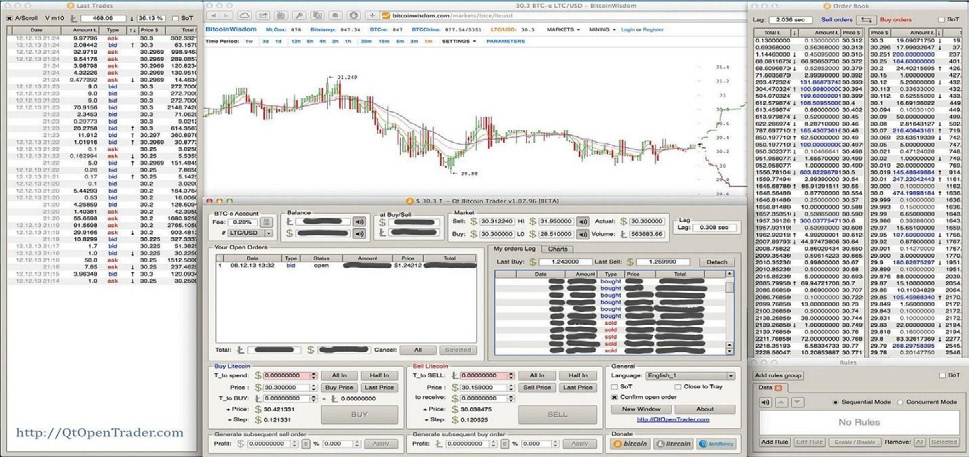Click the move-rule-up arrow in Rules window
The width and height of the screenshot is (969, 457).
tap(781, 402)
